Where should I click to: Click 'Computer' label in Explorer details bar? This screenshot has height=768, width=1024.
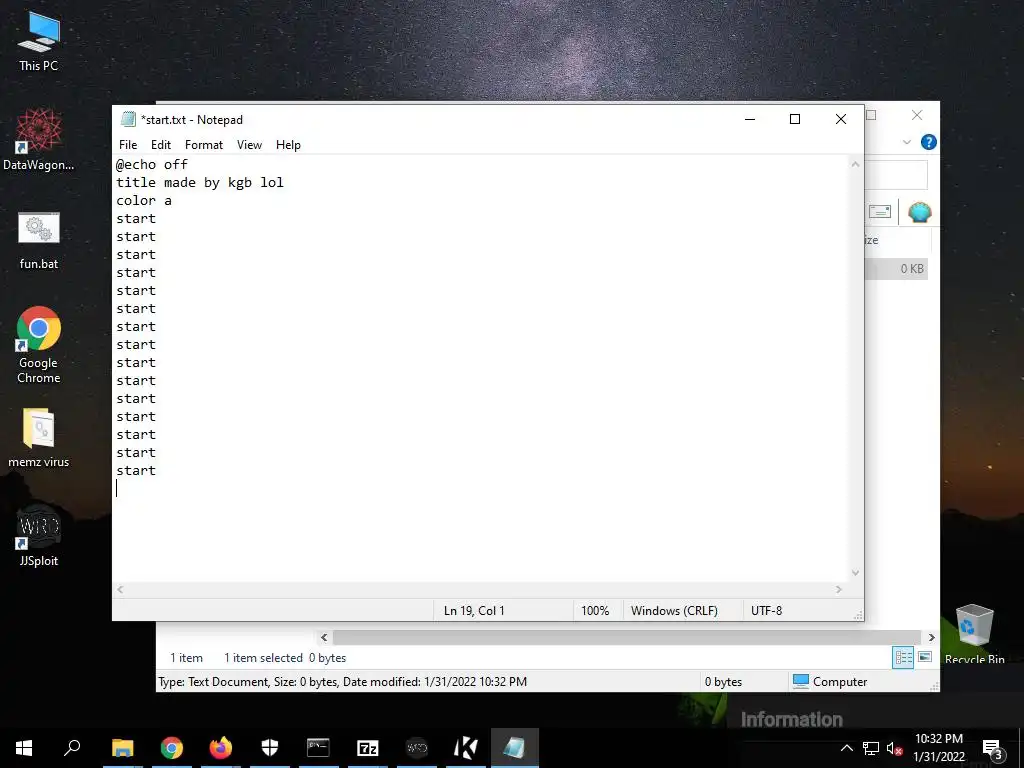(840, 682)
